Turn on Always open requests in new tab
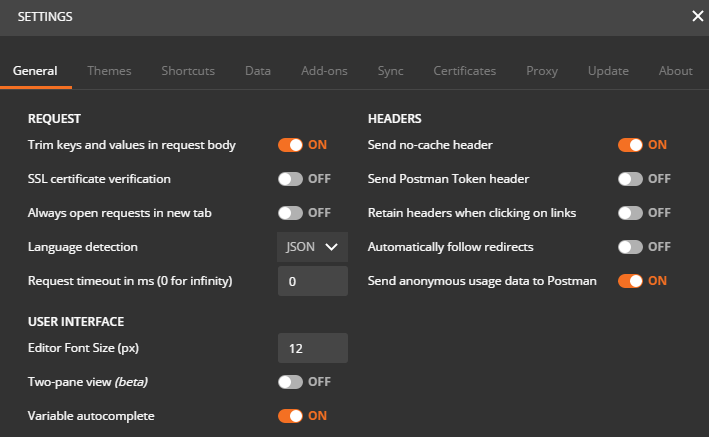 pos(290,213)
